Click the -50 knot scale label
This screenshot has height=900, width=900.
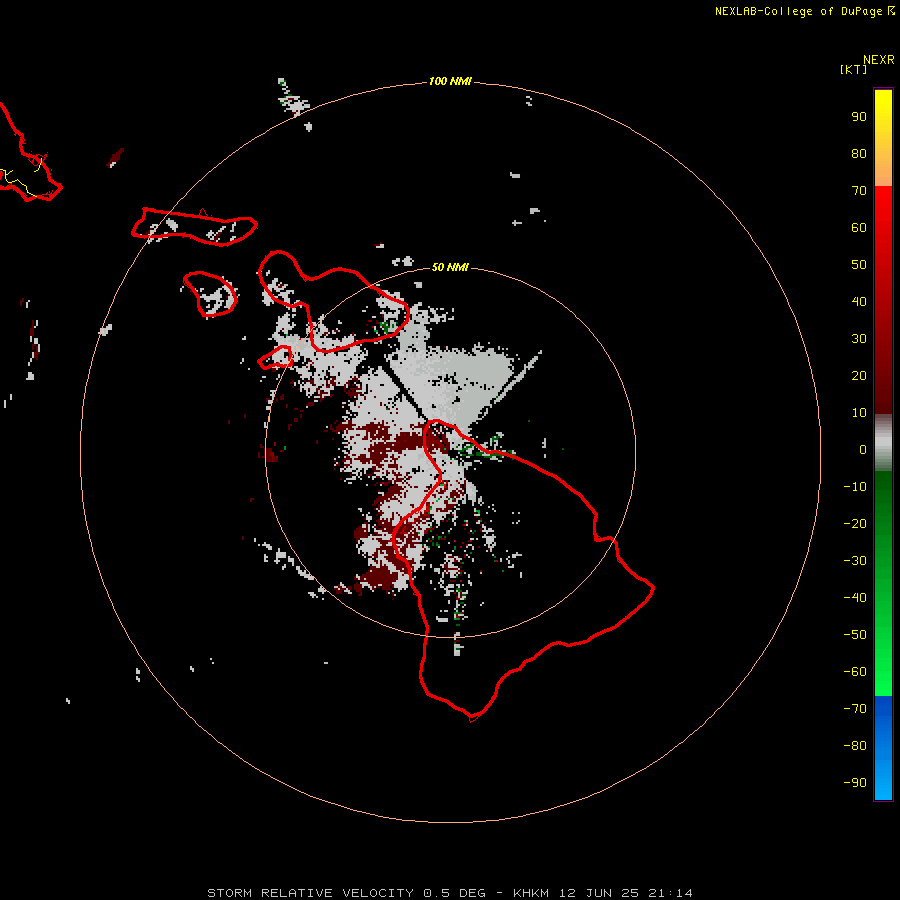855,635
